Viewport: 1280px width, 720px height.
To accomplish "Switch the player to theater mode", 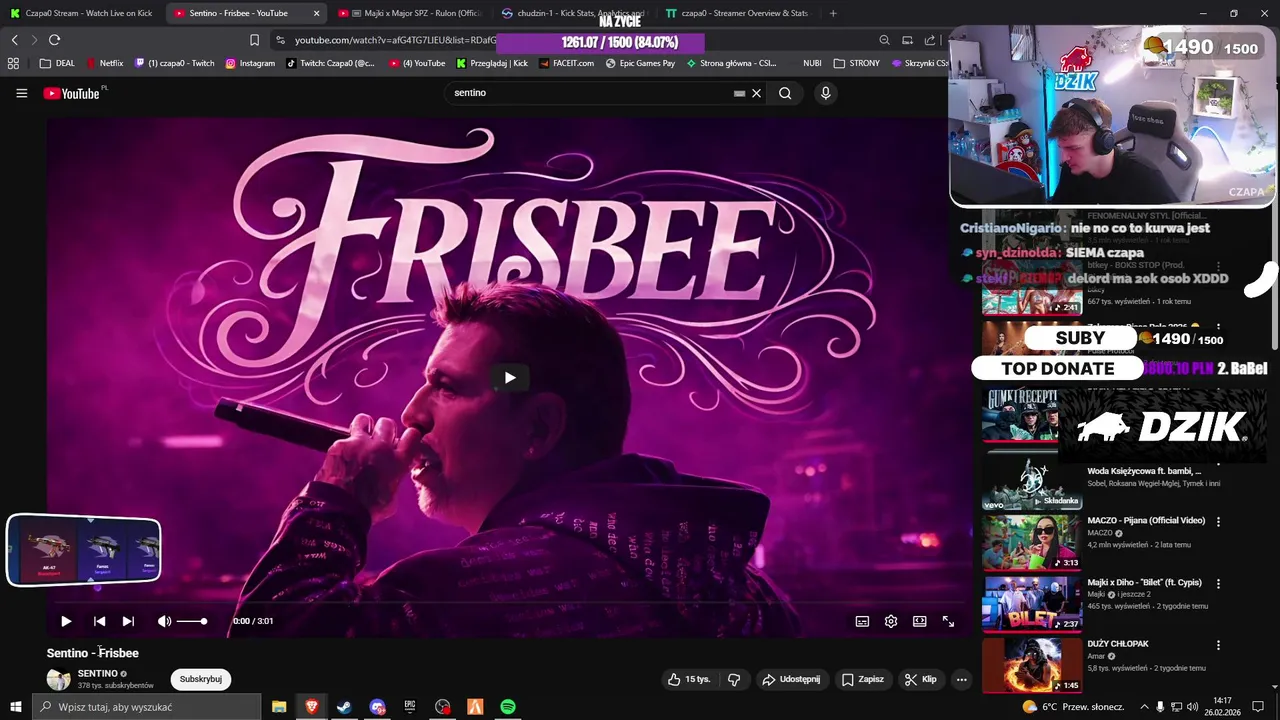I will click(919, 621).
